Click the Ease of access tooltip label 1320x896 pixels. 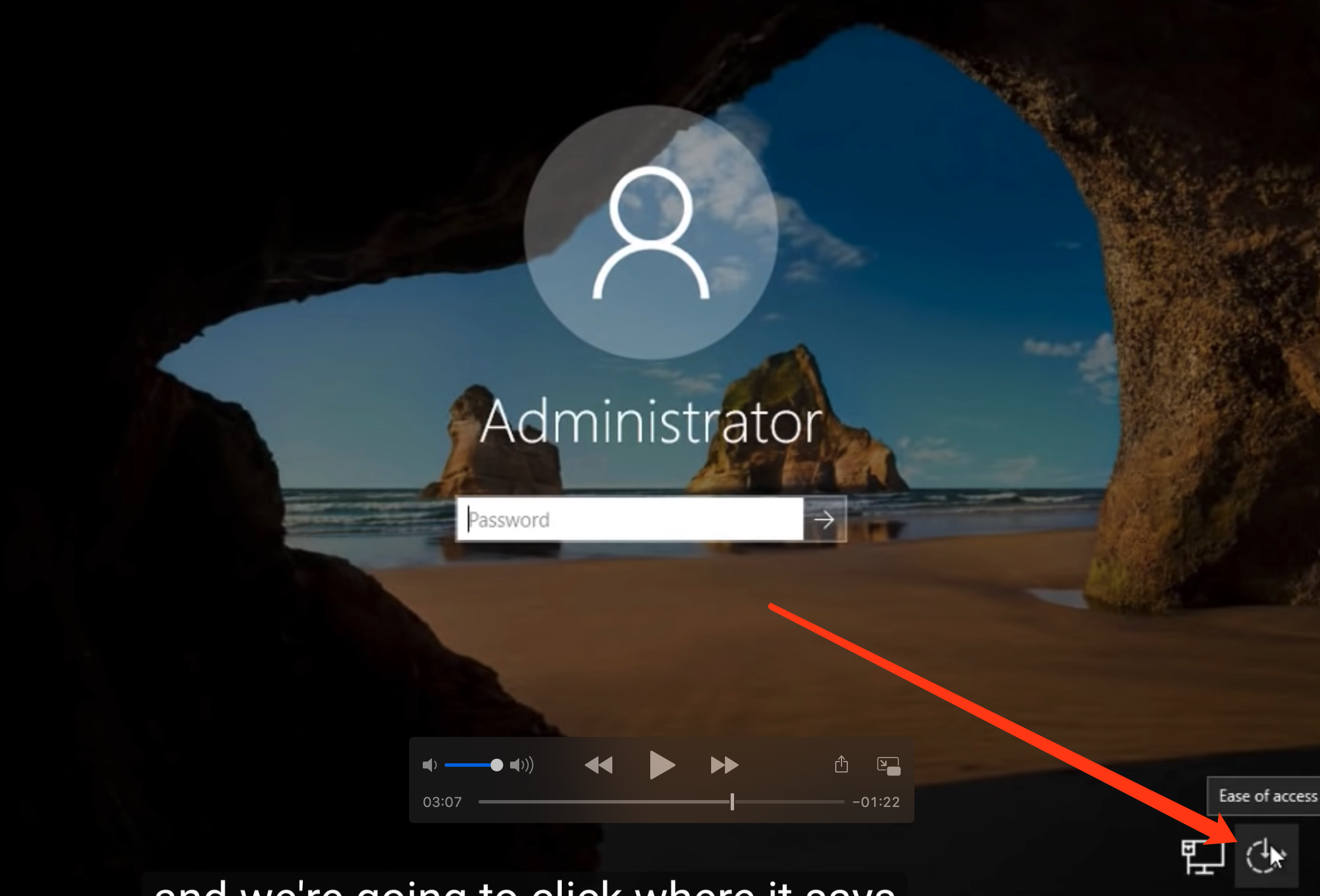(1267, 796)
